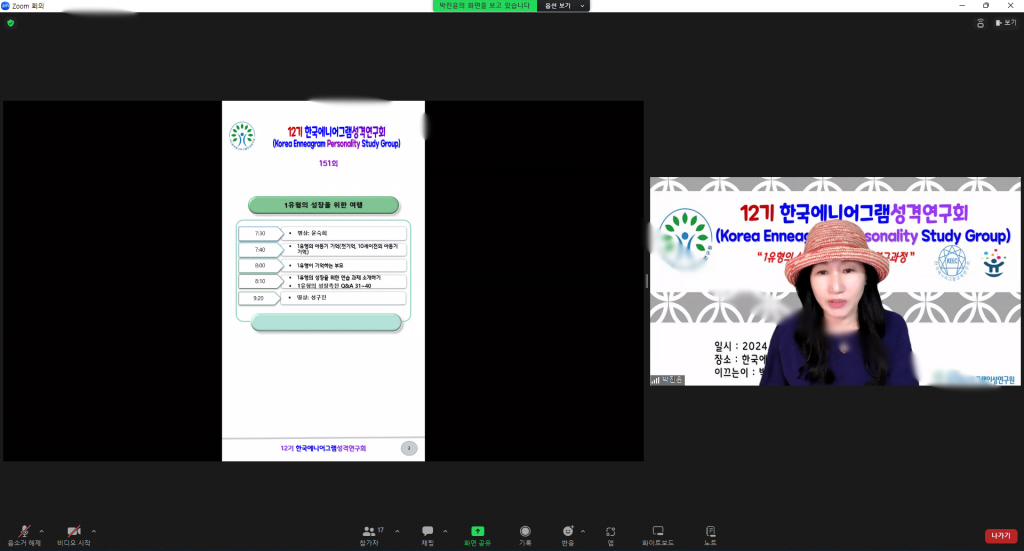Viewport: 1024px width, 551px height.
Task: Click the slide's next arrow button
Action: point(409,448)
